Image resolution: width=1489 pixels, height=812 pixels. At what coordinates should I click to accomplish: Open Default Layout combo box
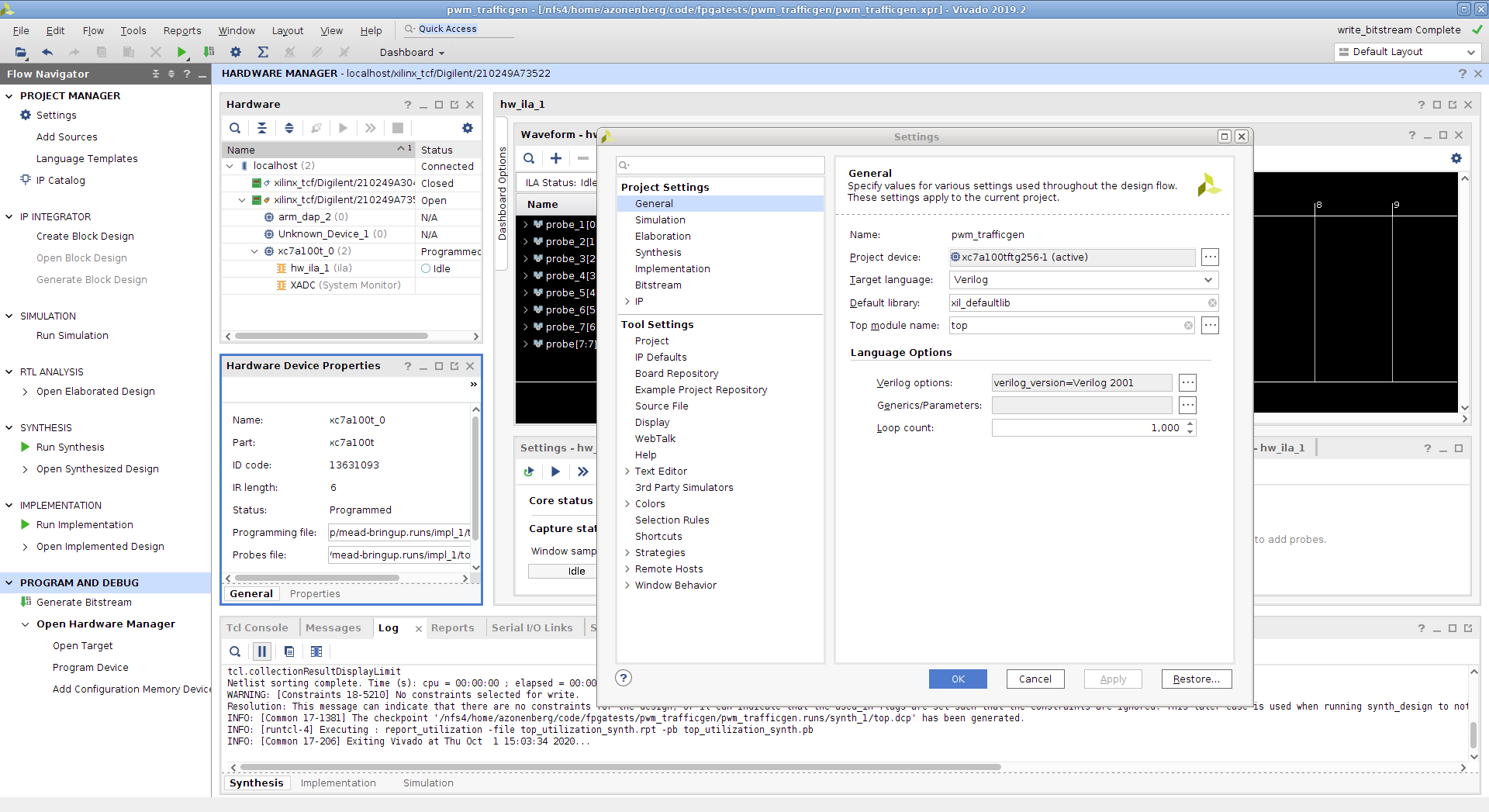pyautogui.click(x=1407, y=52)
